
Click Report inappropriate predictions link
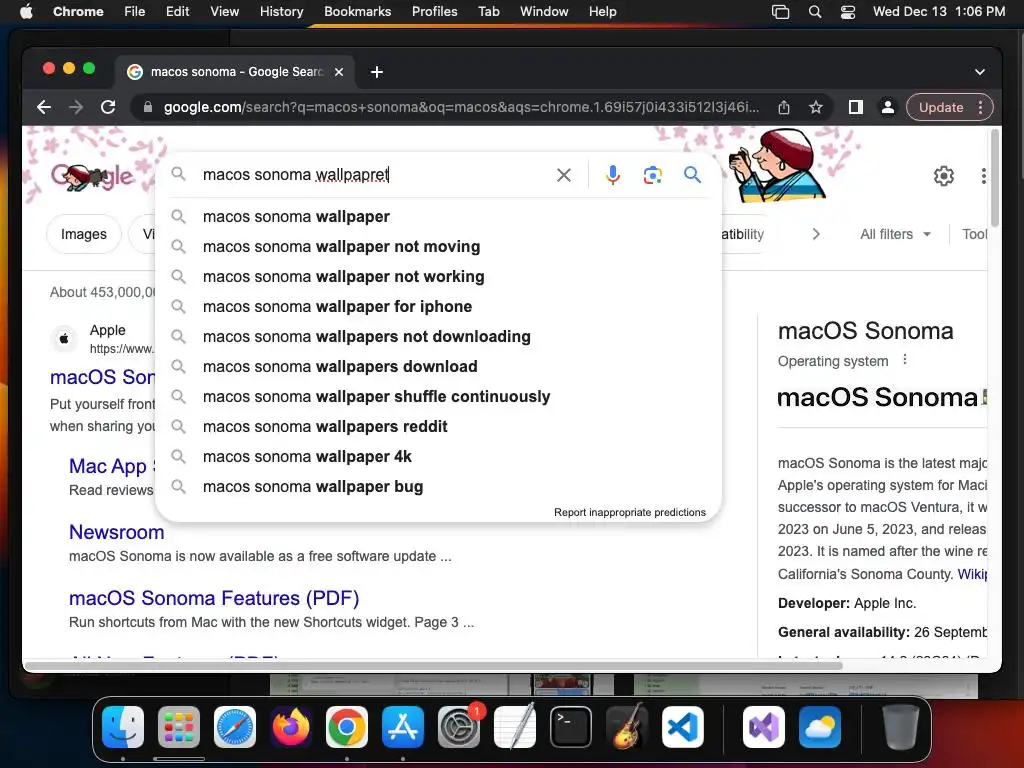630,512
